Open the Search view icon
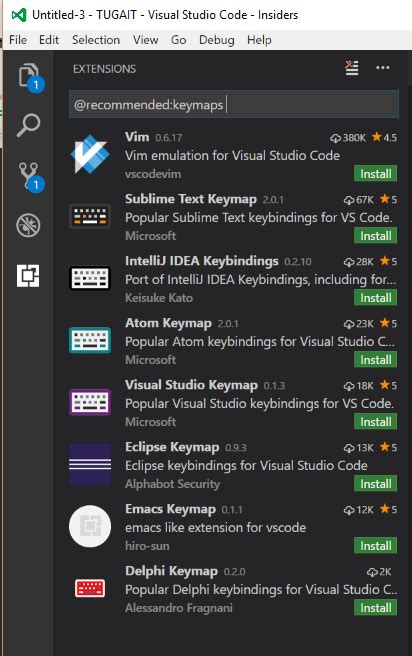This screenshot has width=412, height=656. pos(28,125)
